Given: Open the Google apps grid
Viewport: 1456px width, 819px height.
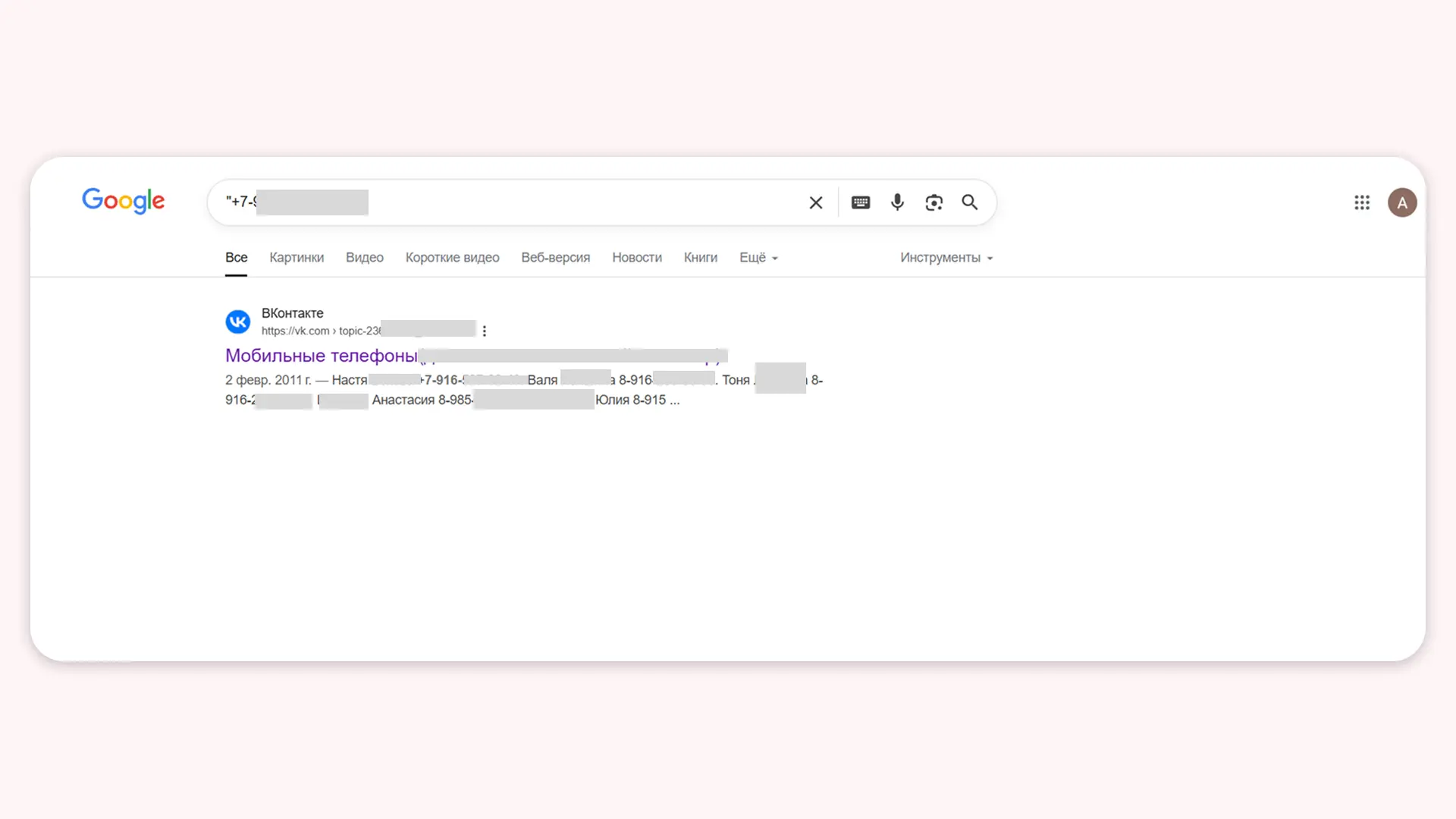Looking at the screenshot, I should (x=1362, y=202).
